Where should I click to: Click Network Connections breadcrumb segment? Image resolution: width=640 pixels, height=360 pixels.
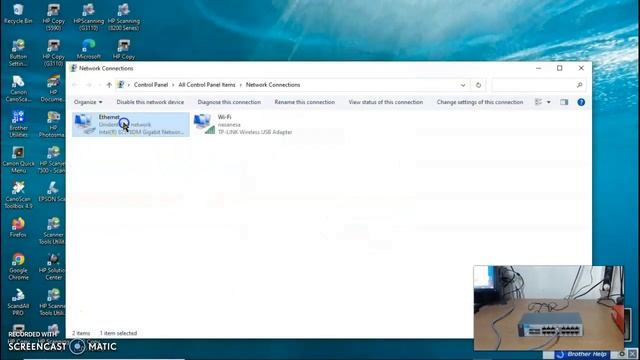[273, 85]
